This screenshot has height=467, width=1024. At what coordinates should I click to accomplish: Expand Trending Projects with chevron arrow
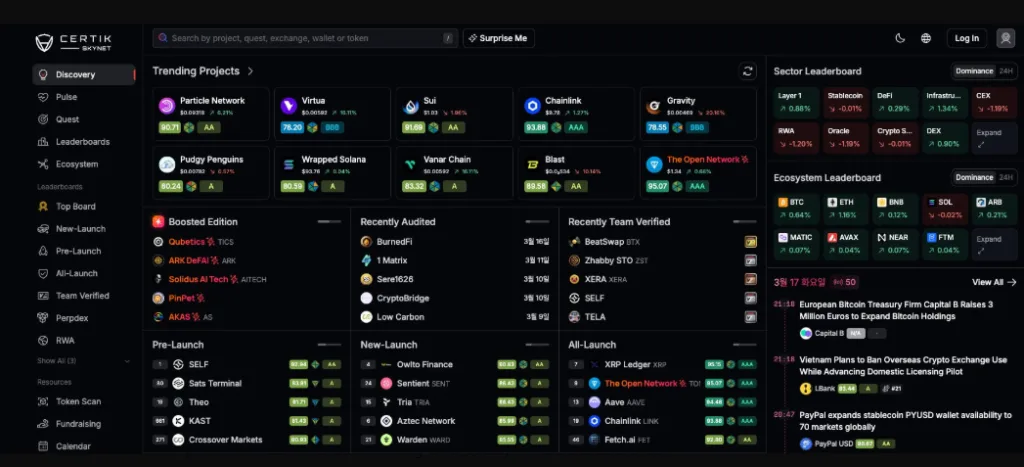click(x=250, y=71)
